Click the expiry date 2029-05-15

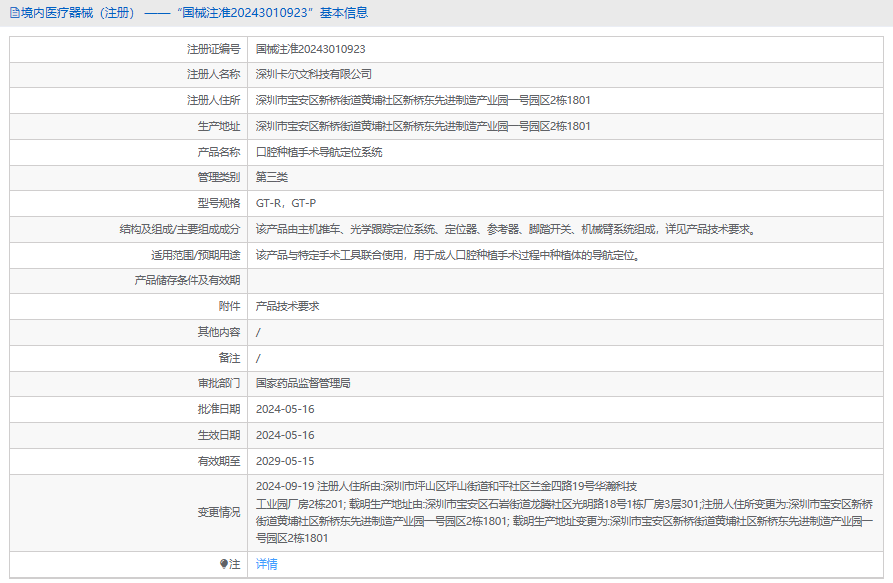pyautogui.click(x=285, y=461)
